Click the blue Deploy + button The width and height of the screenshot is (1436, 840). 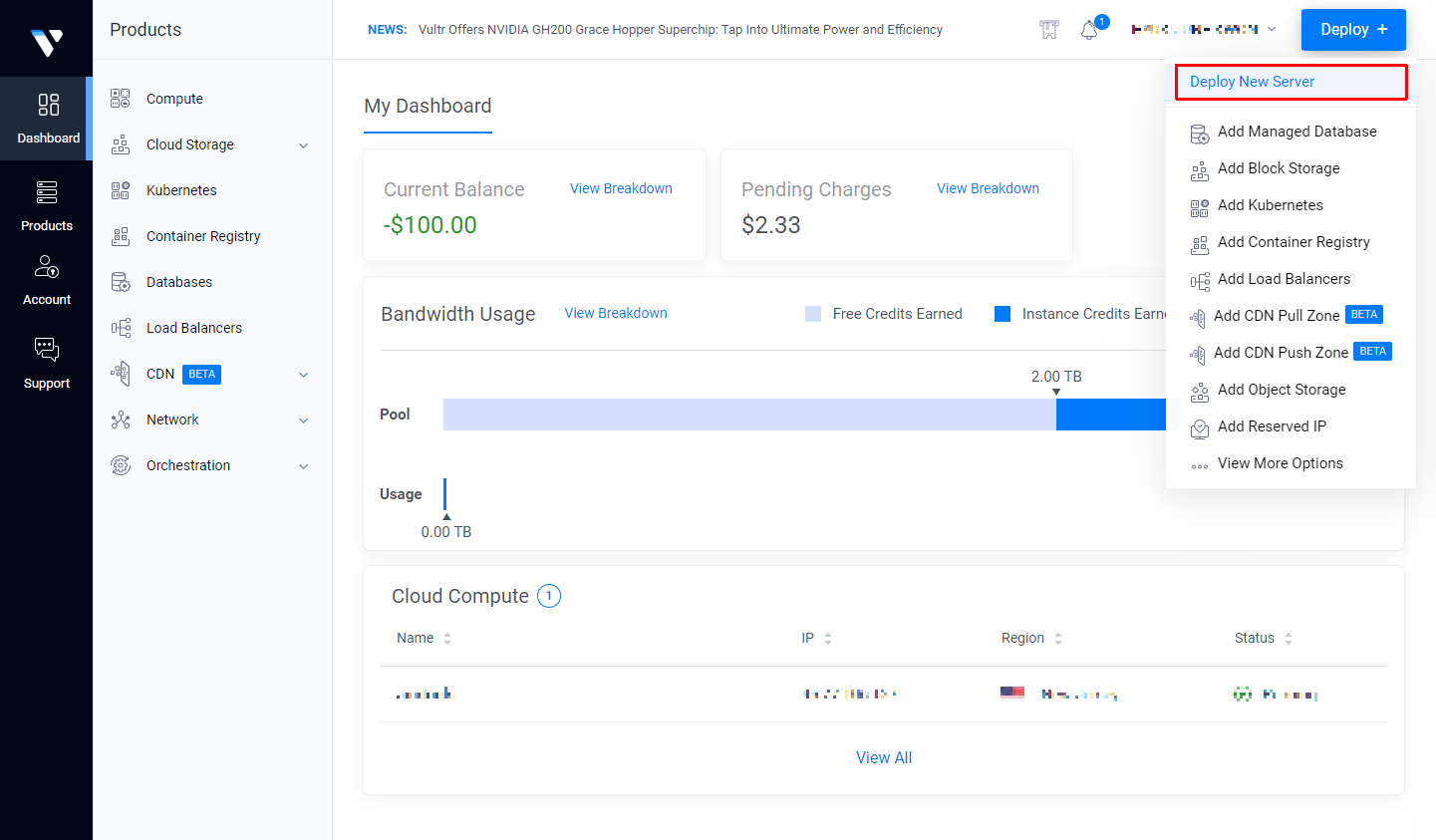(1353, 30)
